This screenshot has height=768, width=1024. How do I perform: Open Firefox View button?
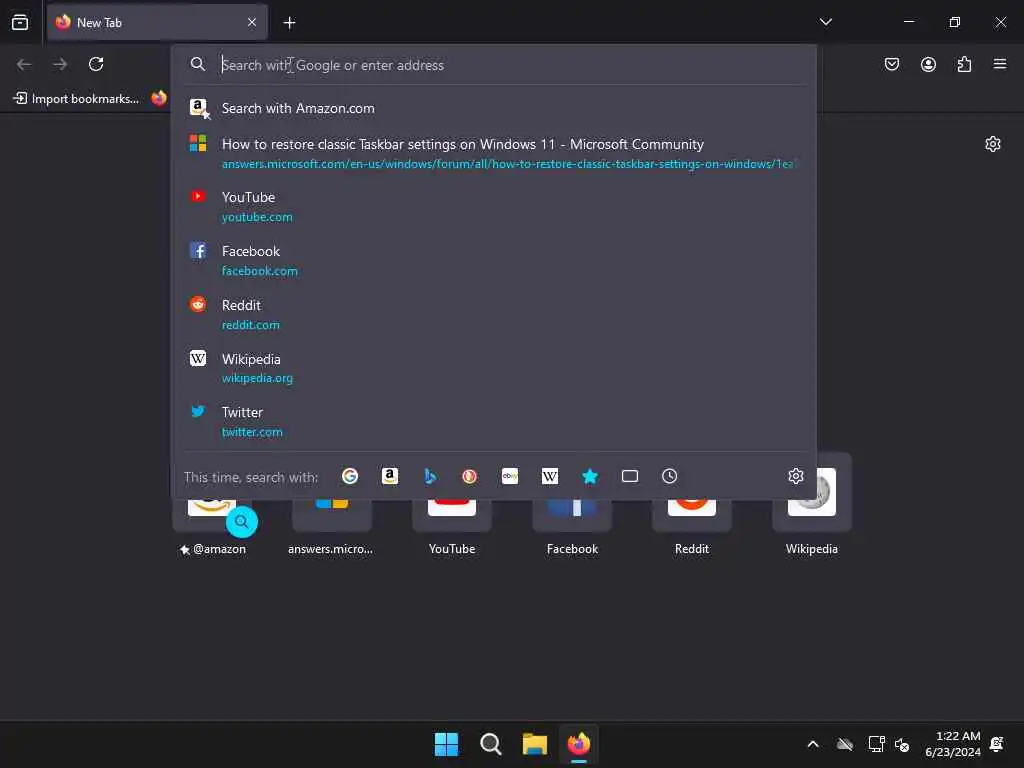20,22
